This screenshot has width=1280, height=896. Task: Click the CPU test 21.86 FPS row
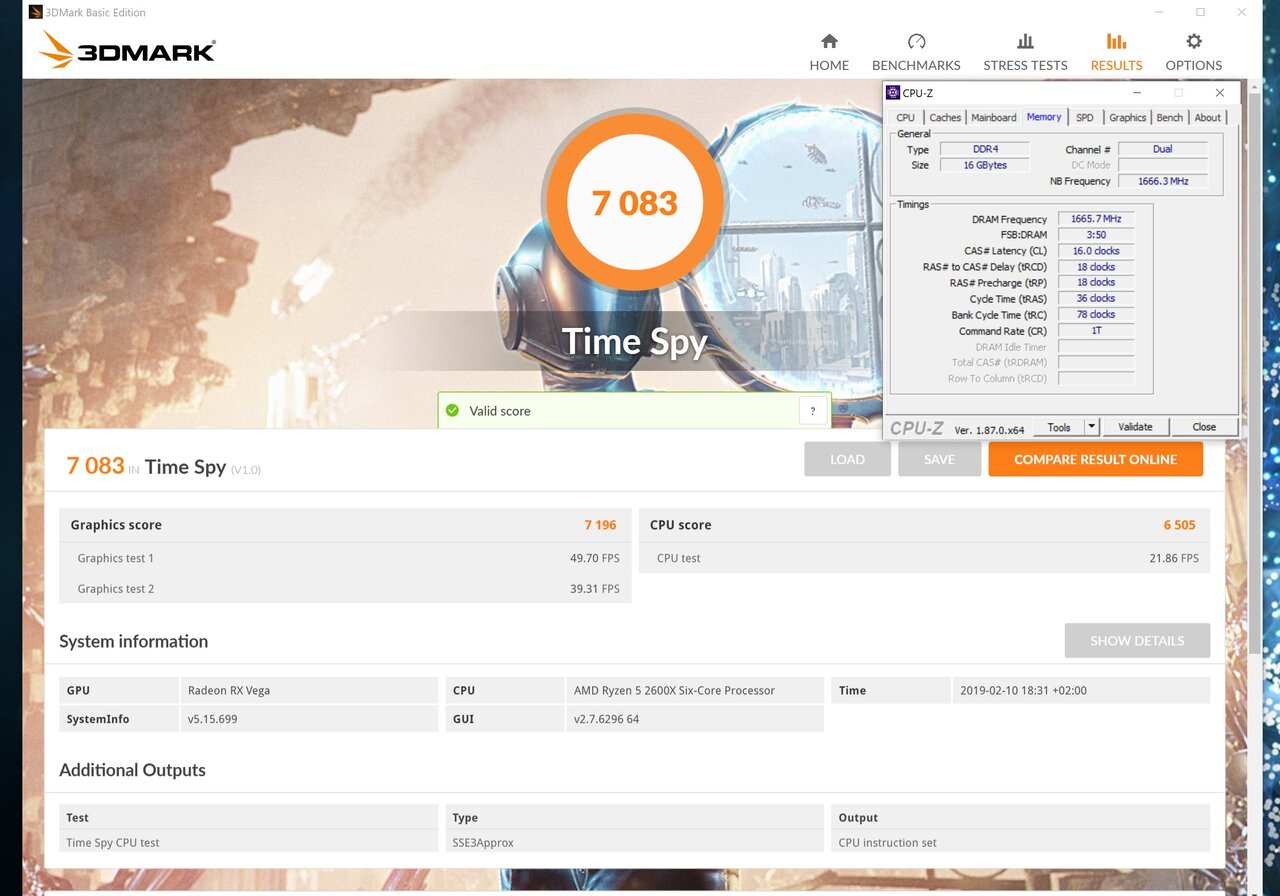(x=924, y=558)
